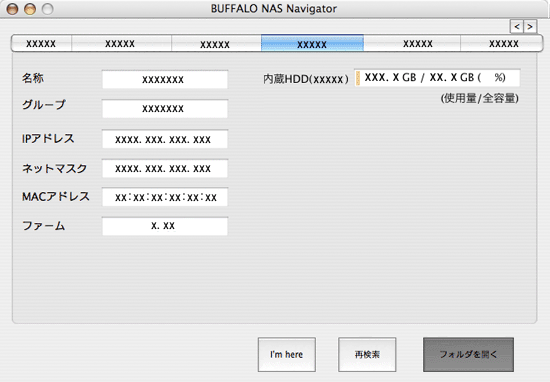Click the ネットマスク value field
This screenshot has width=550, height=382.
point(165,168)
